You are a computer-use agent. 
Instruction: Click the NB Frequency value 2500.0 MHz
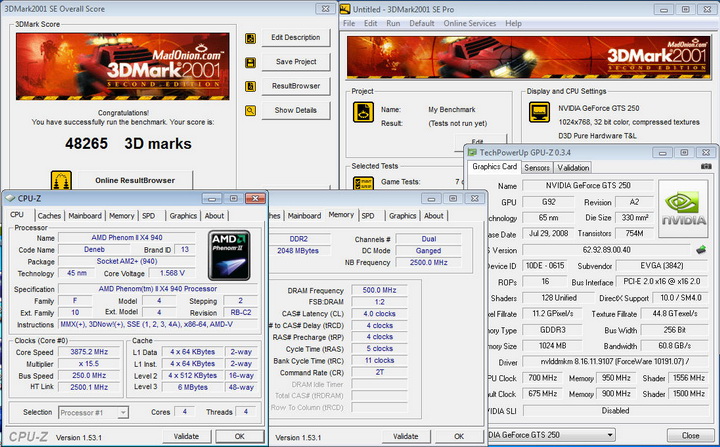point(428,263)
